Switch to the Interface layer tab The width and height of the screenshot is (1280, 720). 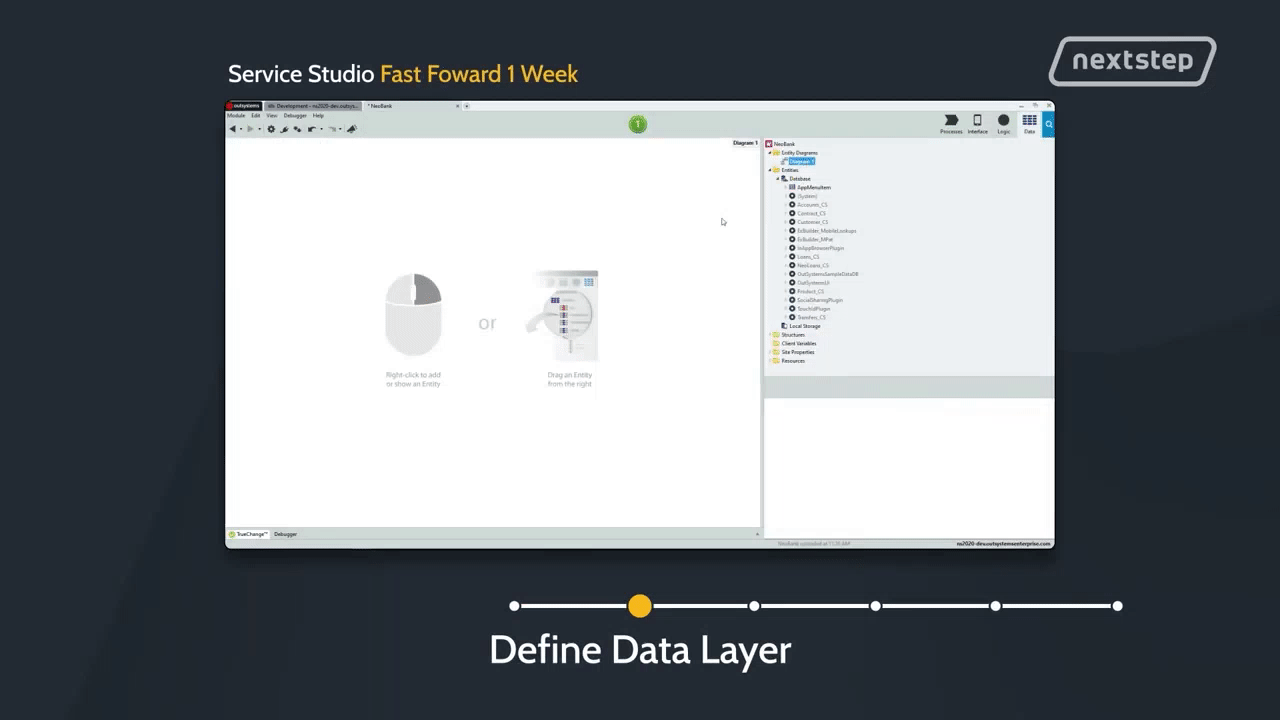[x=977, y=123]
